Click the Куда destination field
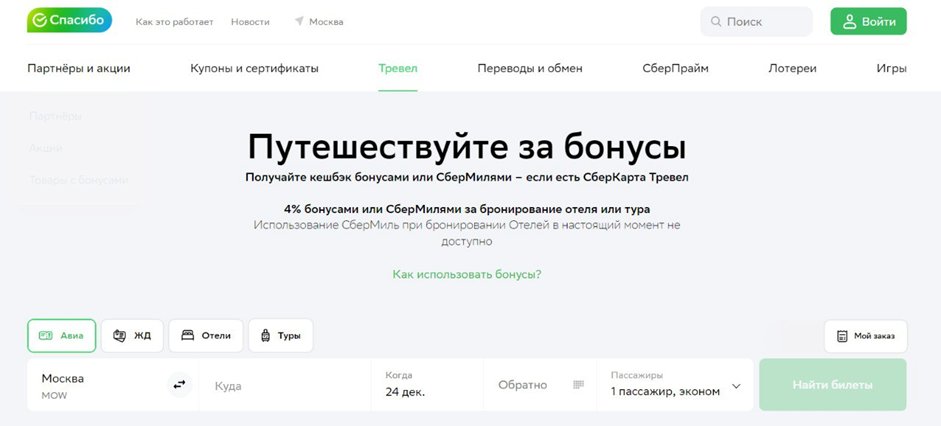The width and height of the screenshot is (941, 426). click(284, 385)
